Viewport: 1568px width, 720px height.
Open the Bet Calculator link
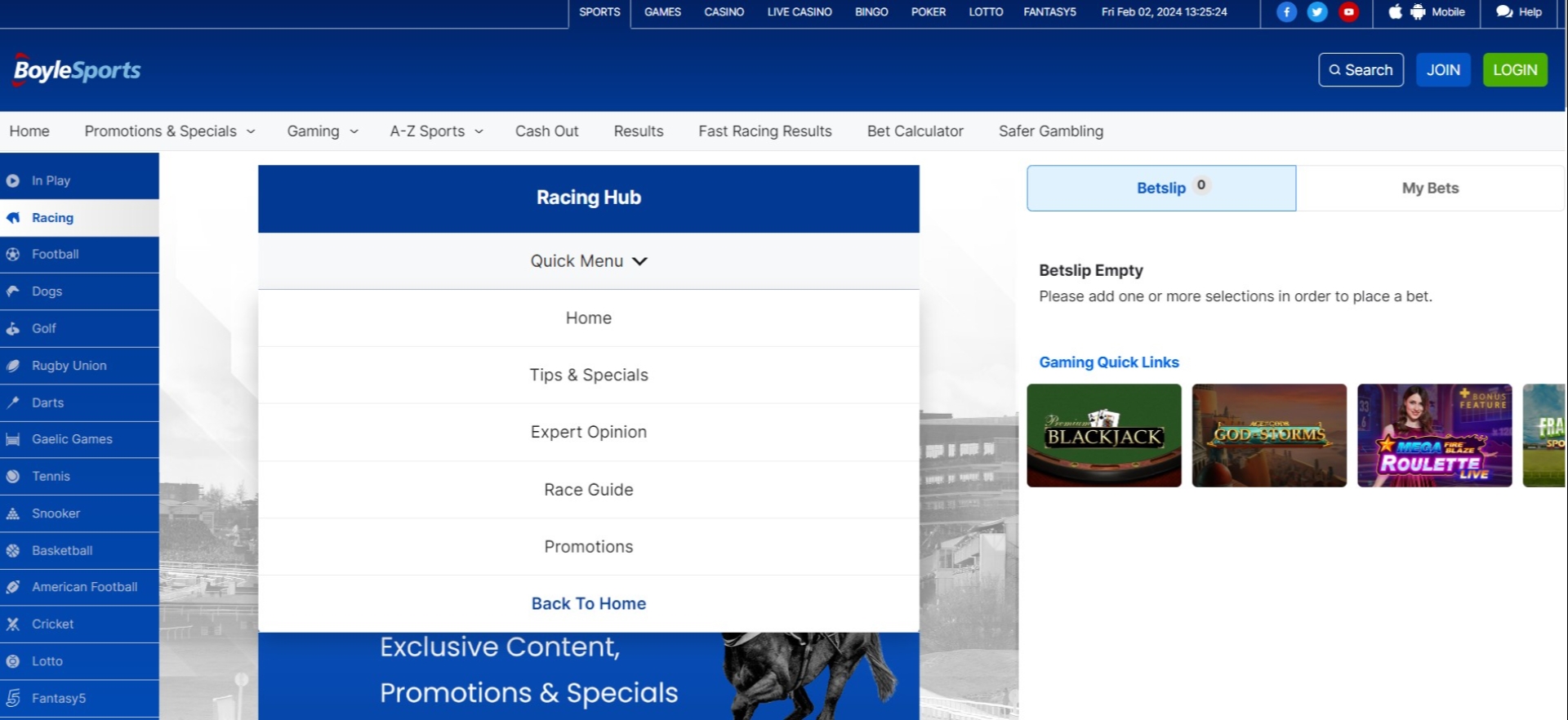[915, 131]
